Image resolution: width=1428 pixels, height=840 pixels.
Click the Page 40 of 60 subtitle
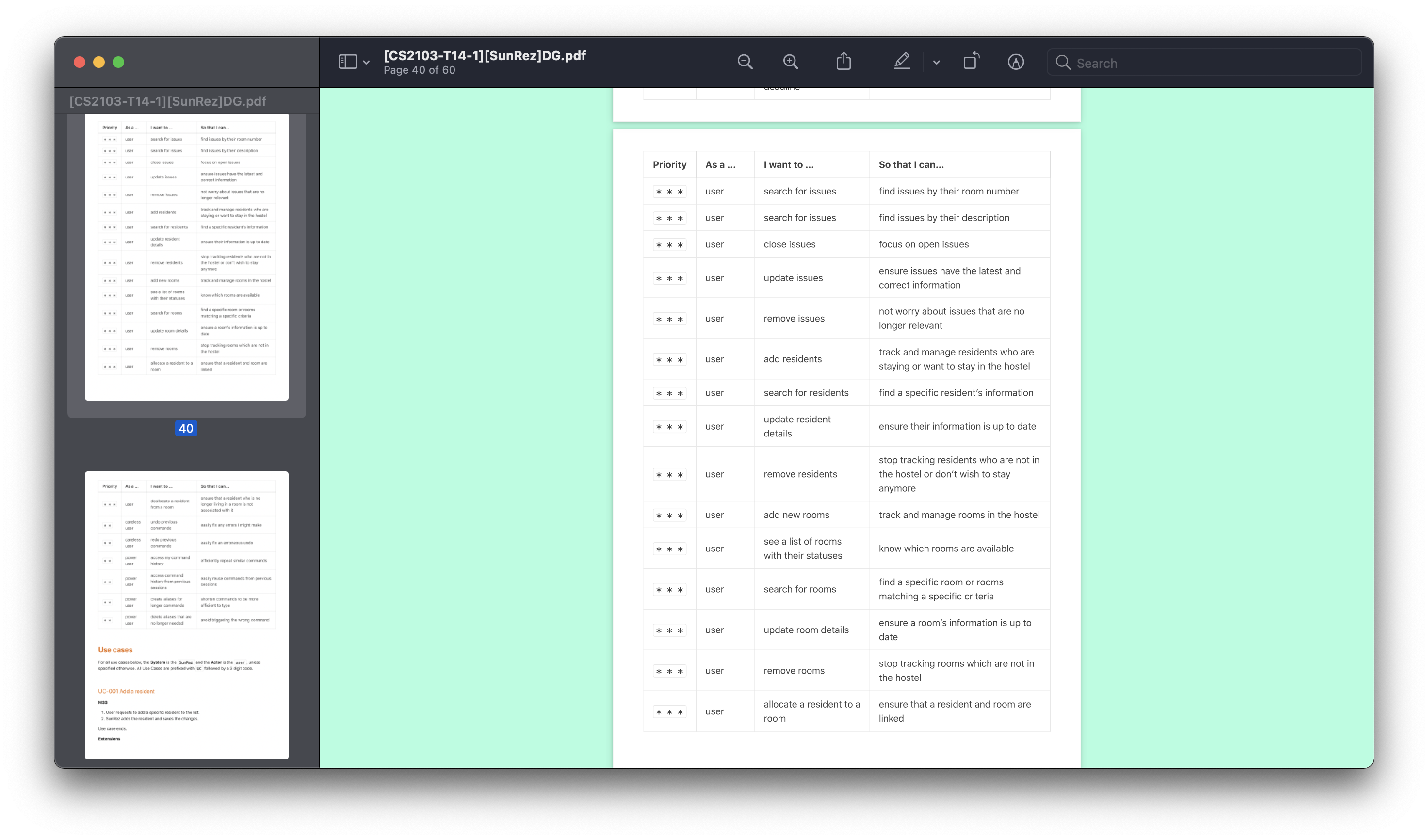420,70
